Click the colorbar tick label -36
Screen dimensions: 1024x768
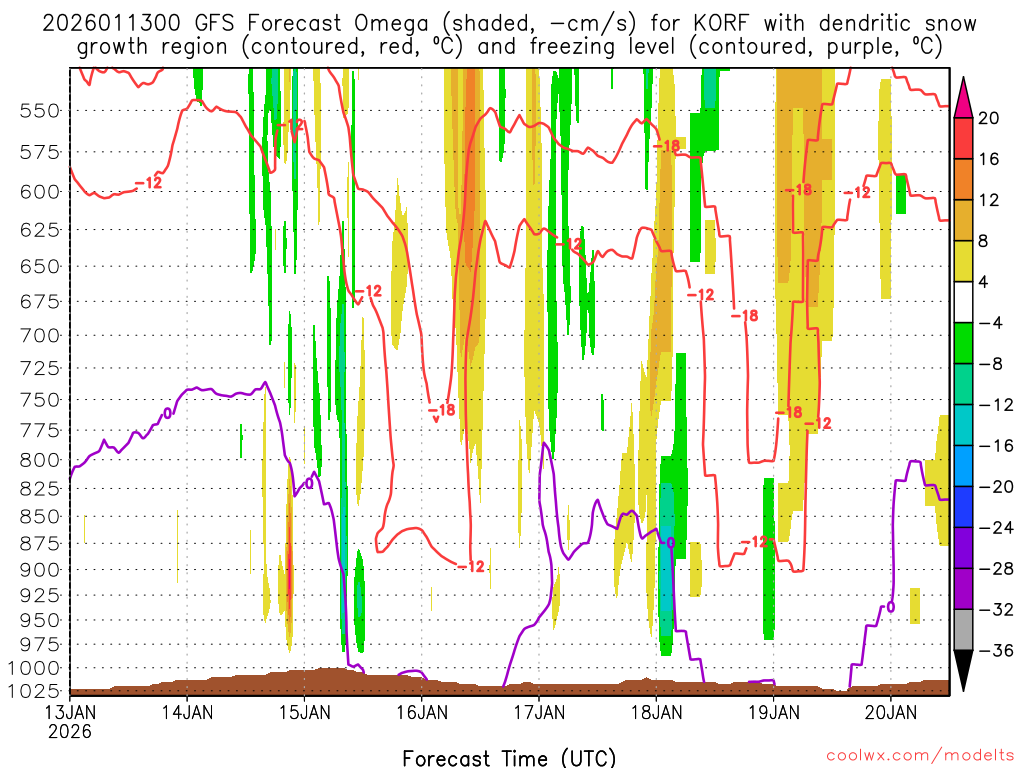tap(995, 650)
